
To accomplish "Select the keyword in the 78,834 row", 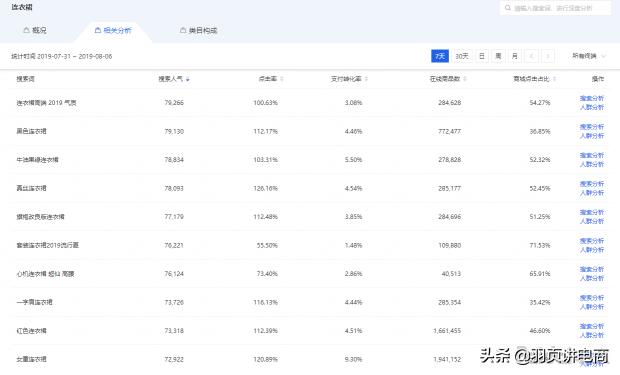I will click(37, 160).
